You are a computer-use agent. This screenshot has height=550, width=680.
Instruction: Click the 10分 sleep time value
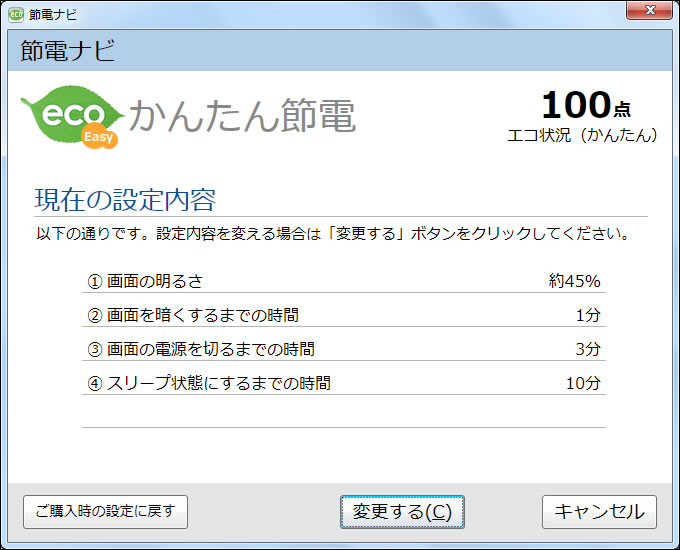pos(583,383)
